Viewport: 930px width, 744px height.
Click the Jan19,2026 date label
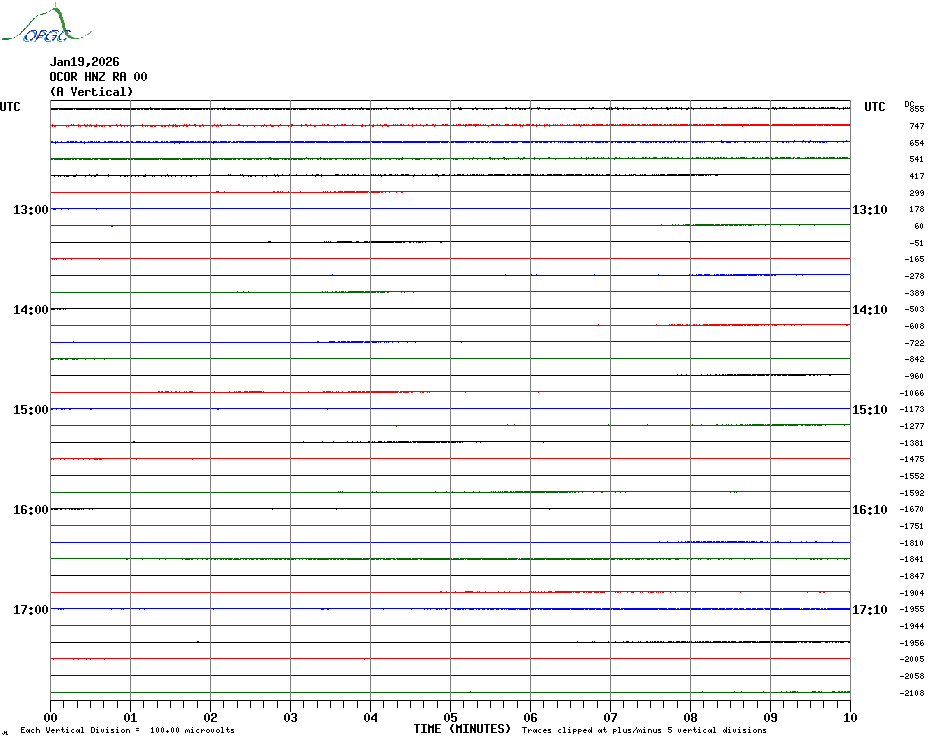[85, 61]
